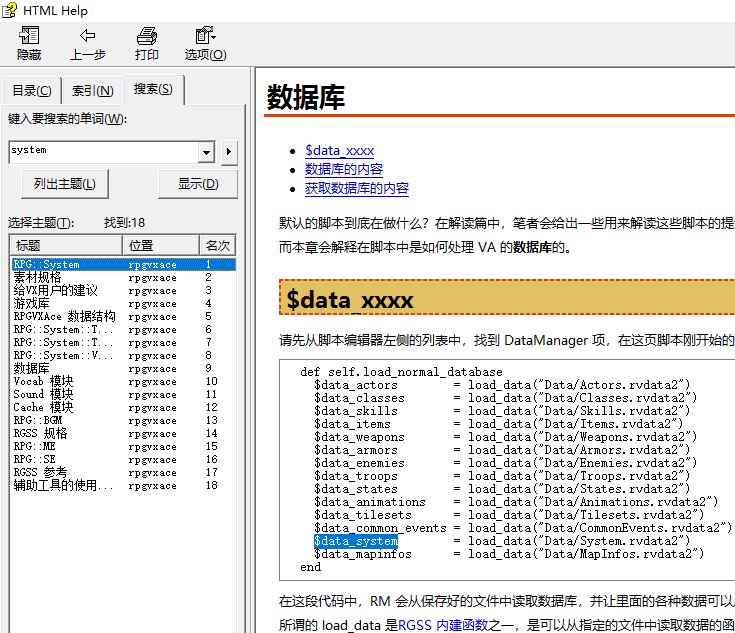Select the RPG::SE result row
Screen dimensions: 735x633
123,460
